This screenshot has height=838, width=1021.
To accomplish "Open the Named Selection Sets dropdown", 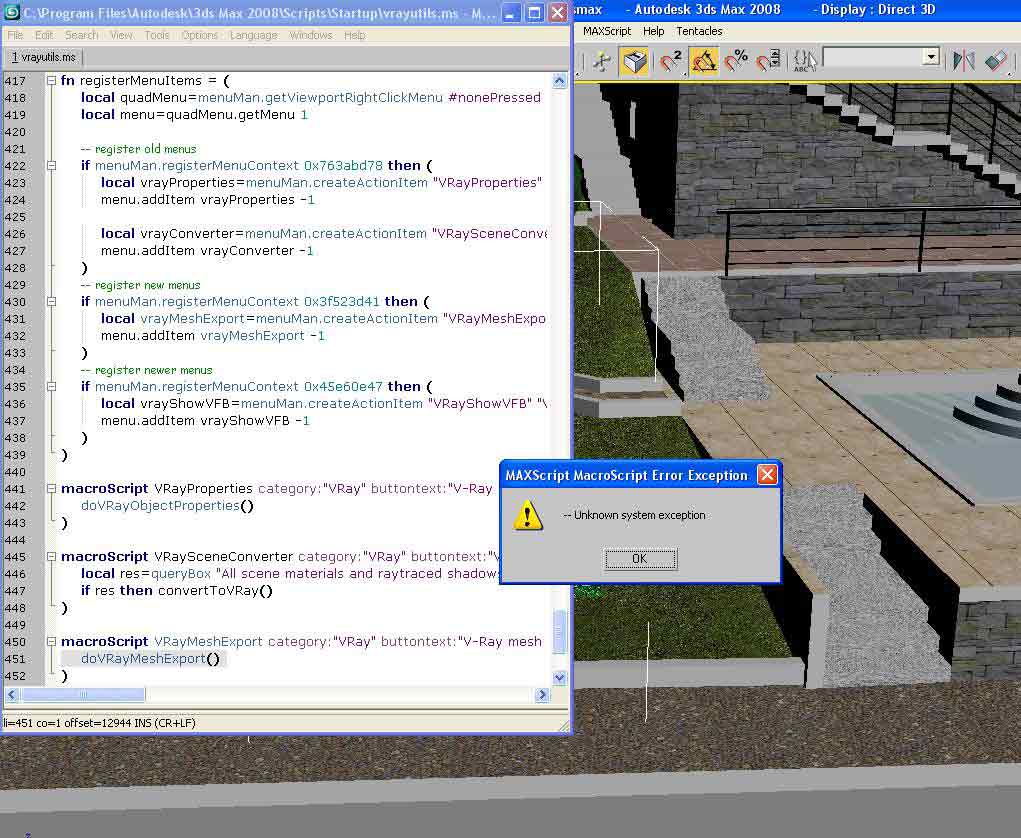I will tap(931, 58).
